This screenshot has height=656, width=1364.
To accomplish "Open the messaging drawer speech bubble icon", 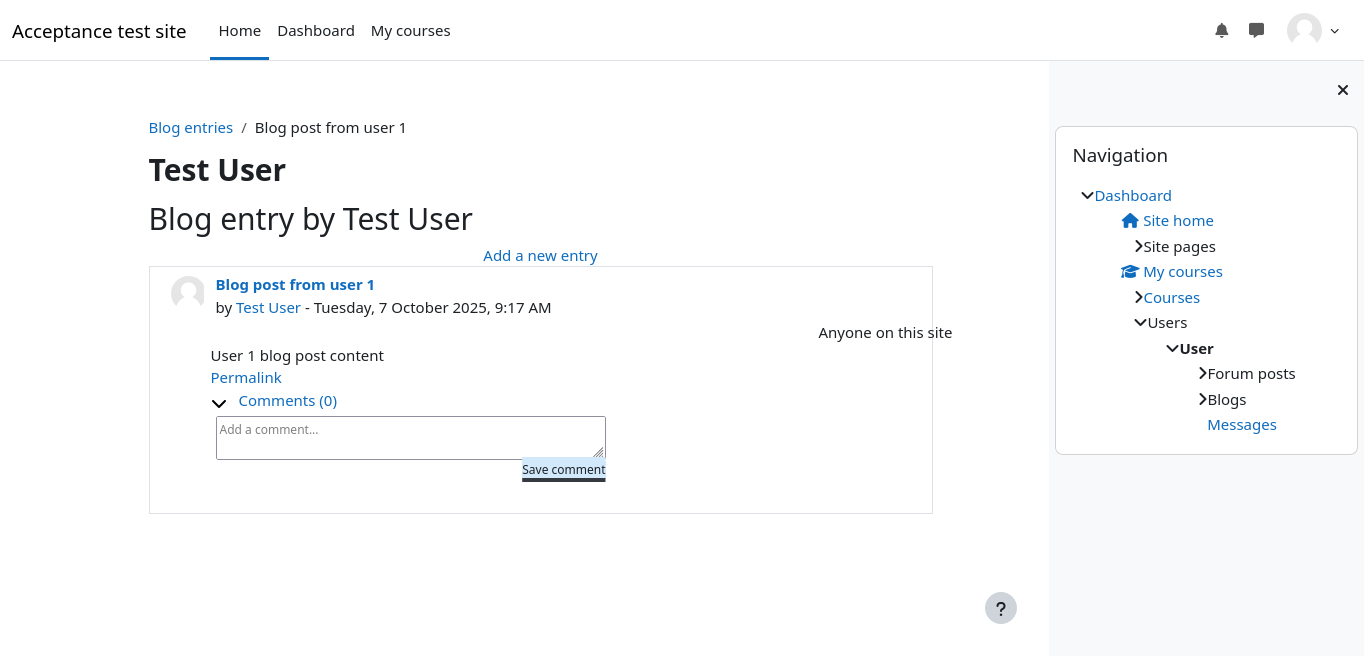I will (x=1256, y=30).
